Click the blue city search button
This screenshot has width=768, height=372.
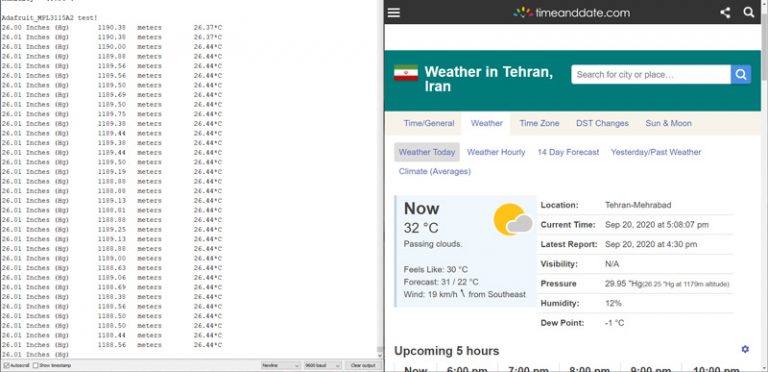pos(741,75)
